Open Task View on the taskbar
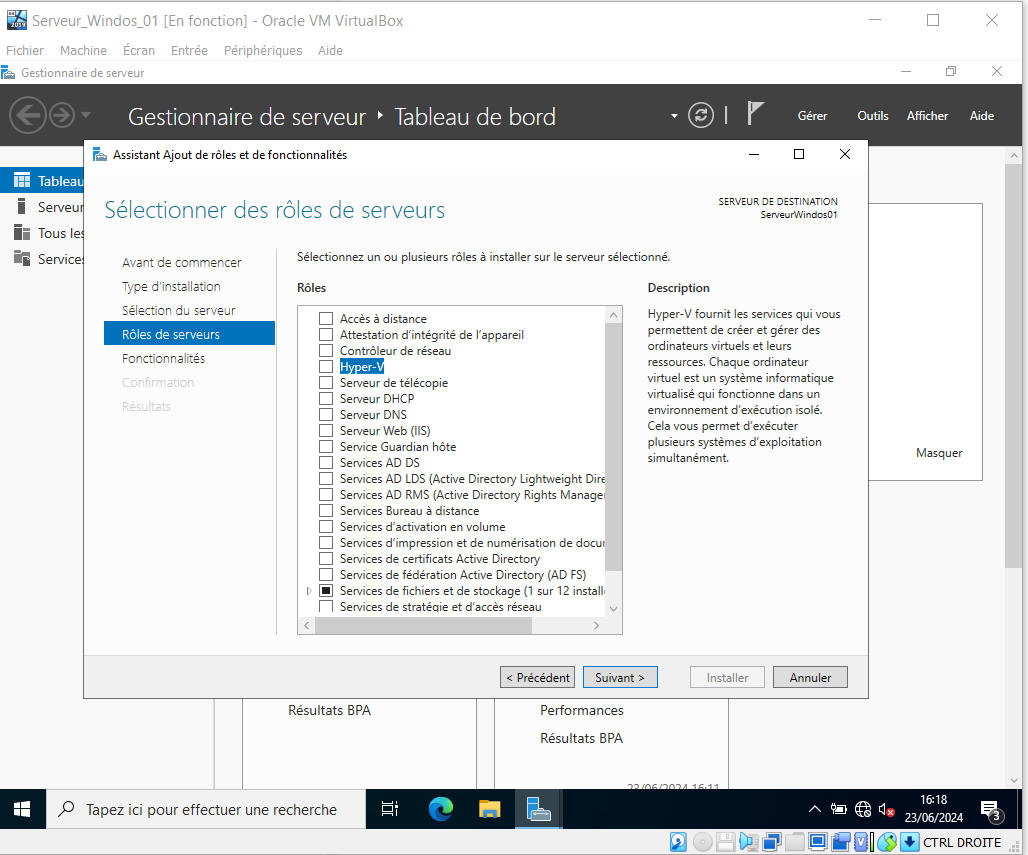The width and height of the screenshot is (1028, 855). 391,809
